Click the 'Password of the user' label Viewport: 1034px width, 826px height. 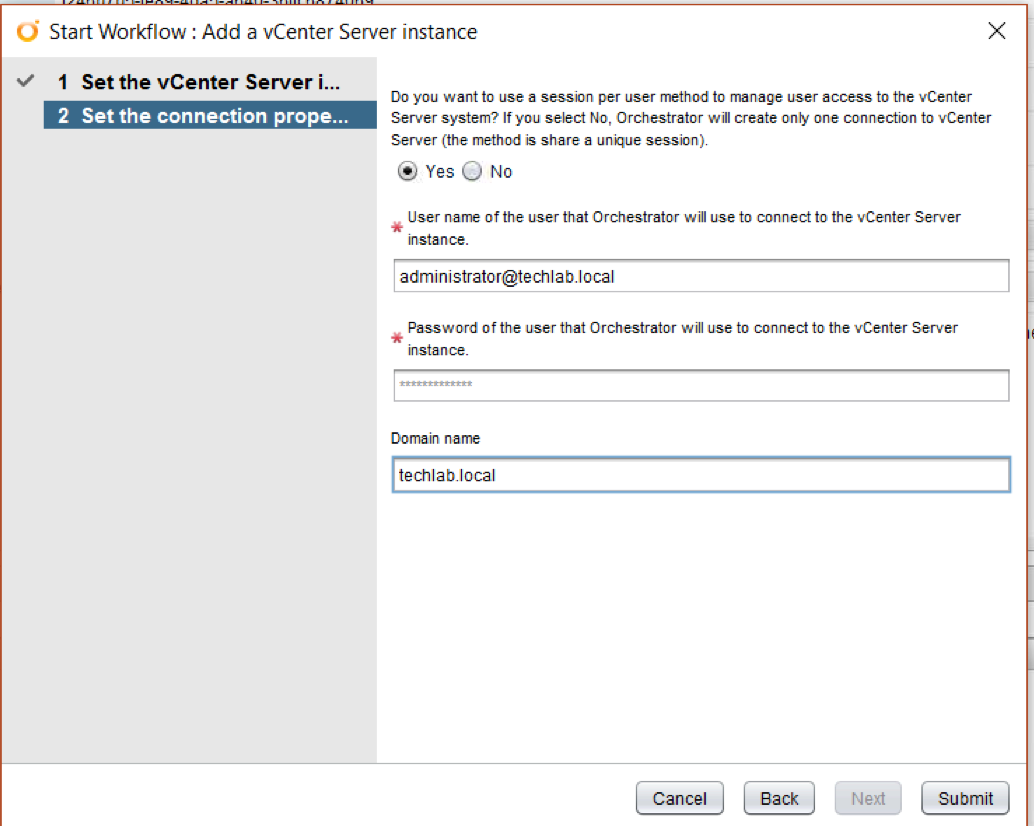point(683,339)
